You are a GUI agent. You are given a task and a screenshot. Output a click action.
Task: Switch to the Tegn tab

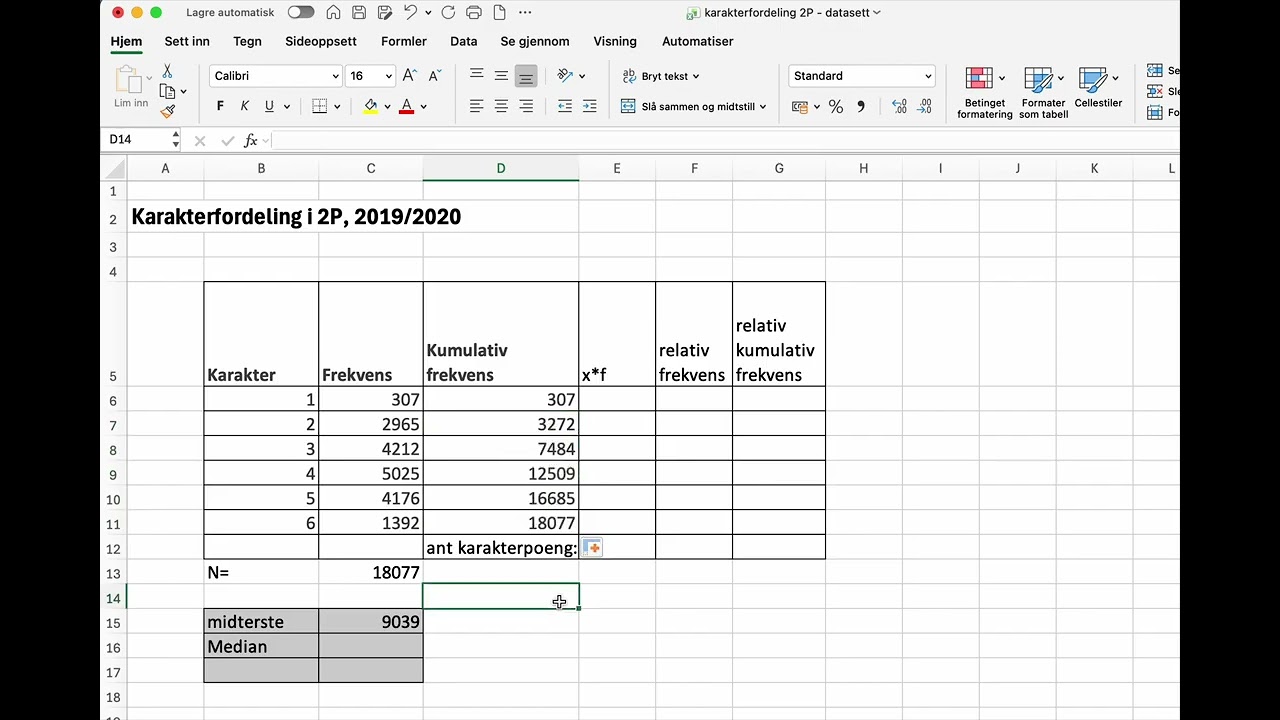247,41
